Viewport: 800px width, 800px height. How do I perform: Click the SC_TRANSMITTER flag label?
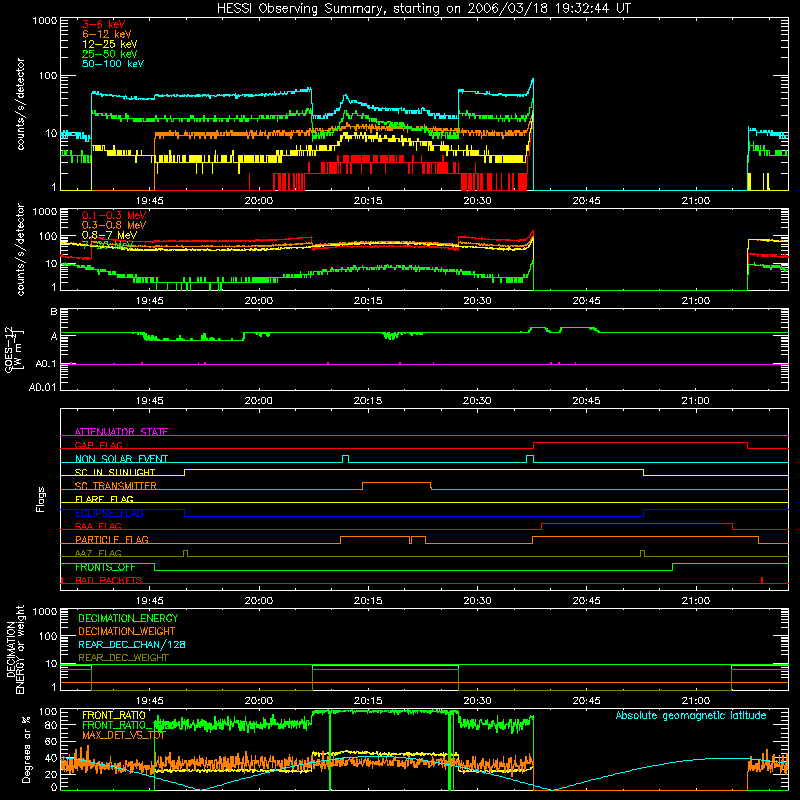(116, 485)
